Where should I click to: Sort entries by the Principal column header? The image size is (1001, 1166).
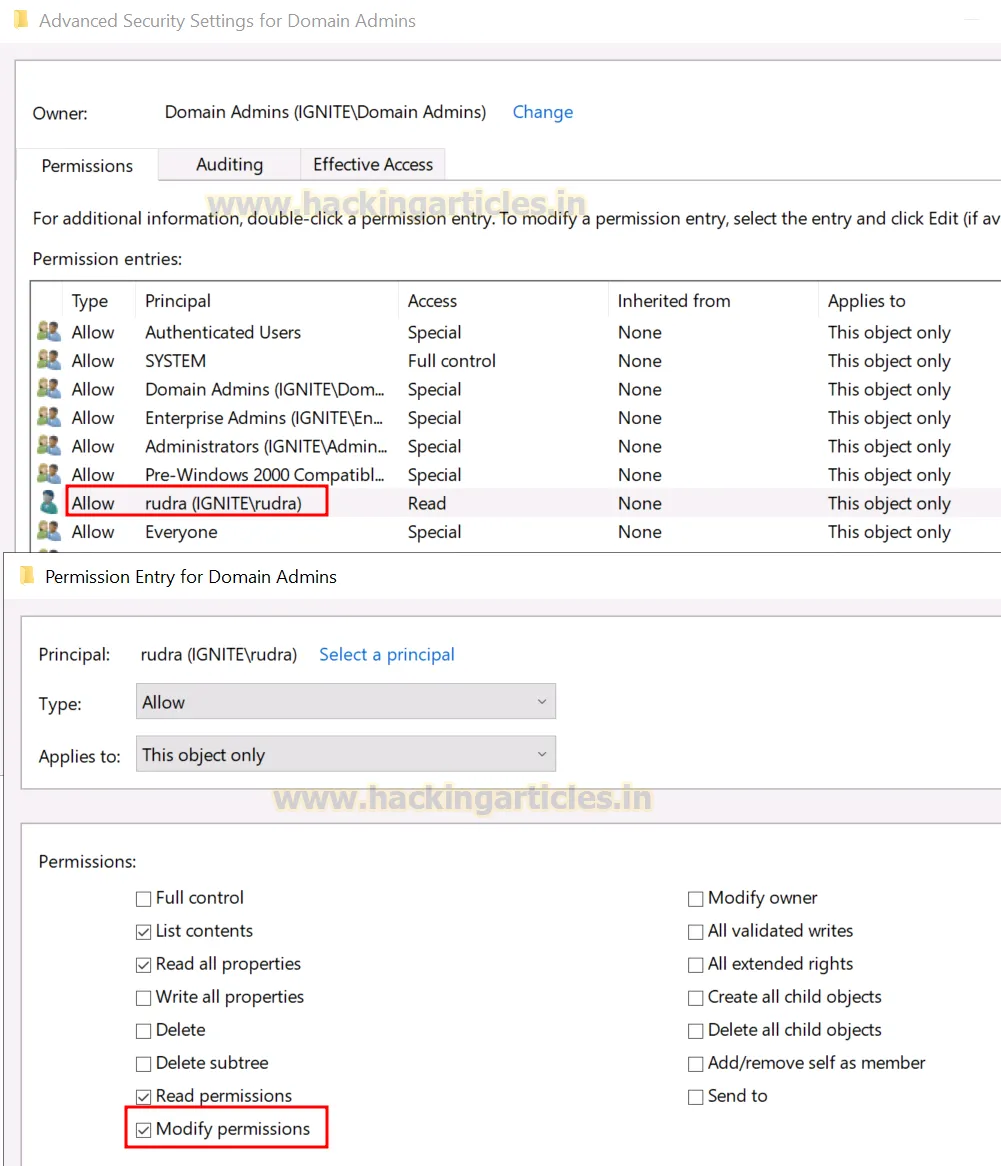point(178,301)
